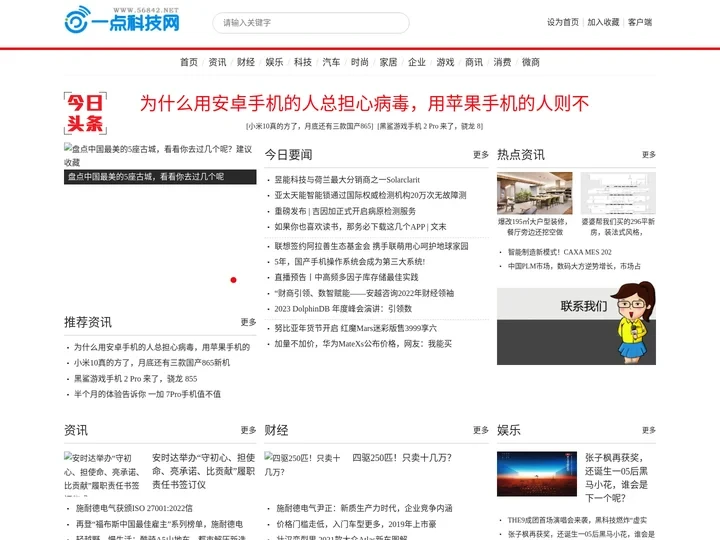This screenshot has height=540, width=720.
Task: Open article 联想签约阿拉善生态基金会
Action: pyautogui.click(x=371, y=246)
